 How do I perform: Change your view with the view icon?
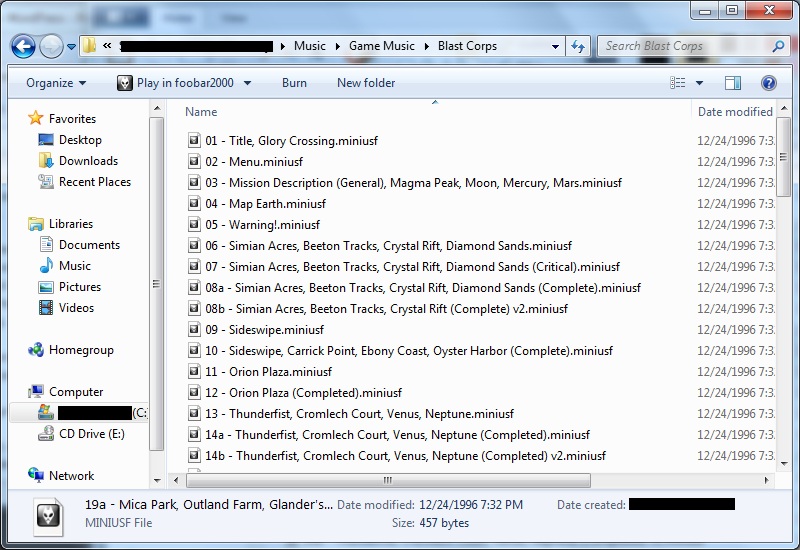tap(678, 83)
